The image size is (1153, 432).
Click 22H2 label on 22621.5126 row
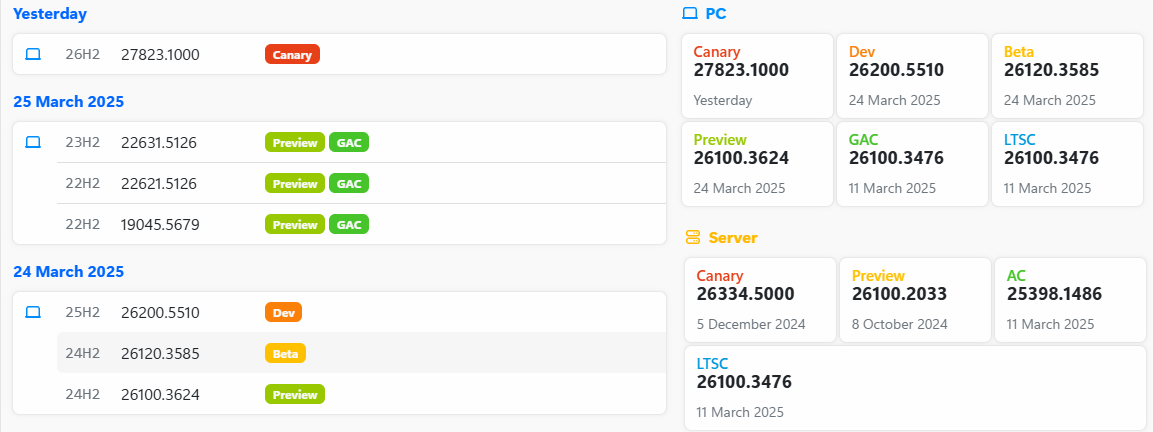pyautogui.click(x=82, y=183)
